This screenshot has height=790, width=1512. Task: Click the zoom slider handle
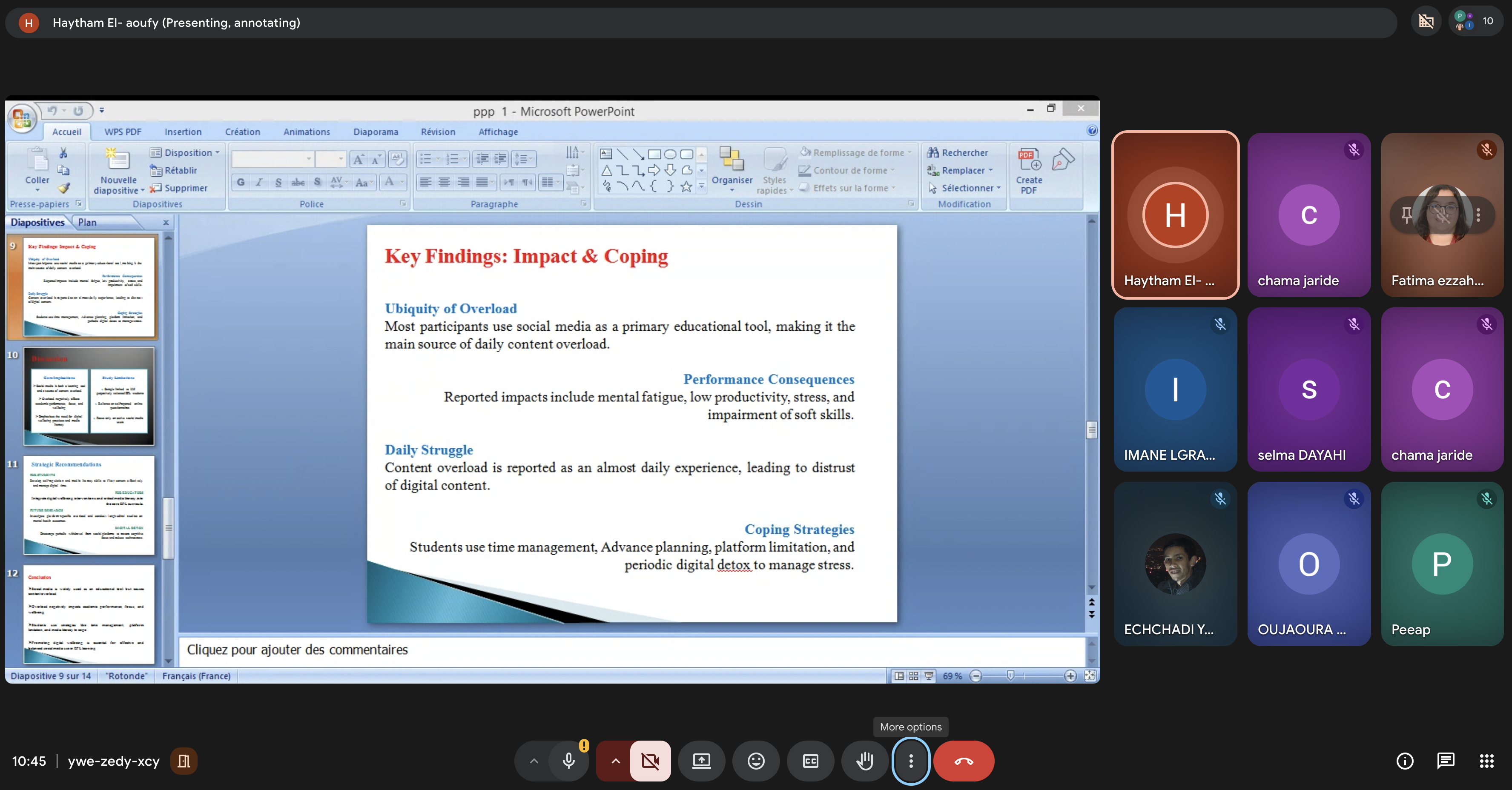tap(1010, 676)
